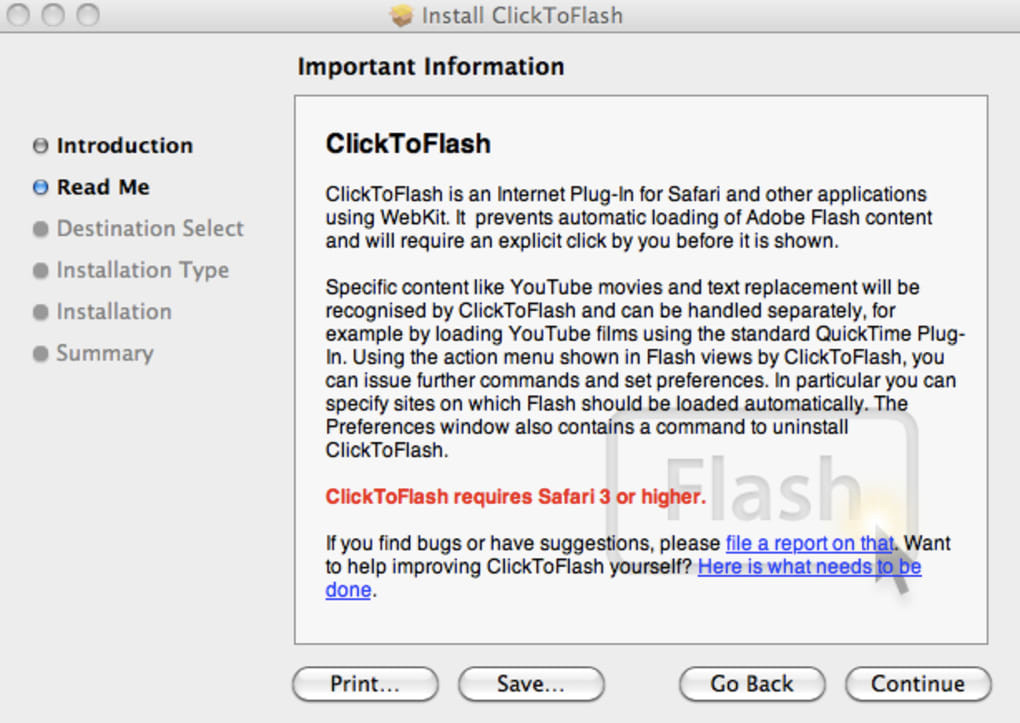Click the Important Information pane title

click(431, 67)
